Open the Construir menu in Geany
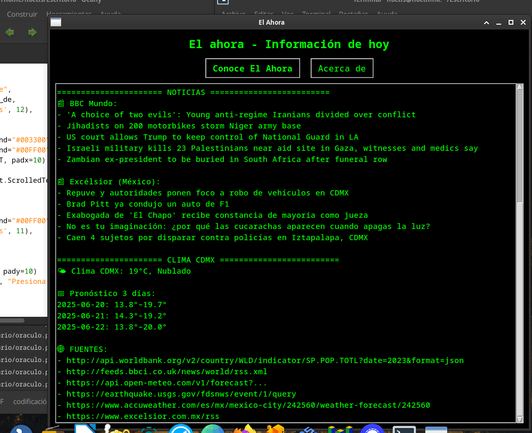This screenshot has height=433, width=532. pos(22,14)
